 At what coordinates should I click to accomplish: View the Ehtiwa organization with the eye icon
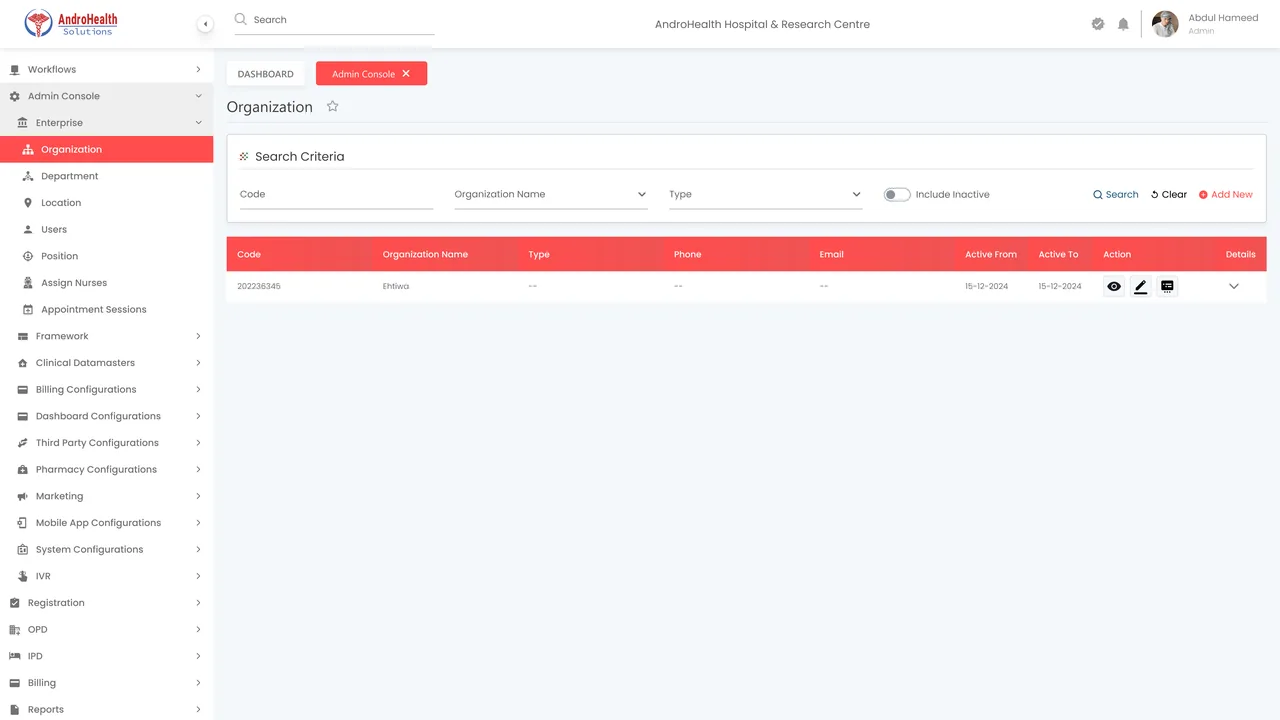(1114, 287)
